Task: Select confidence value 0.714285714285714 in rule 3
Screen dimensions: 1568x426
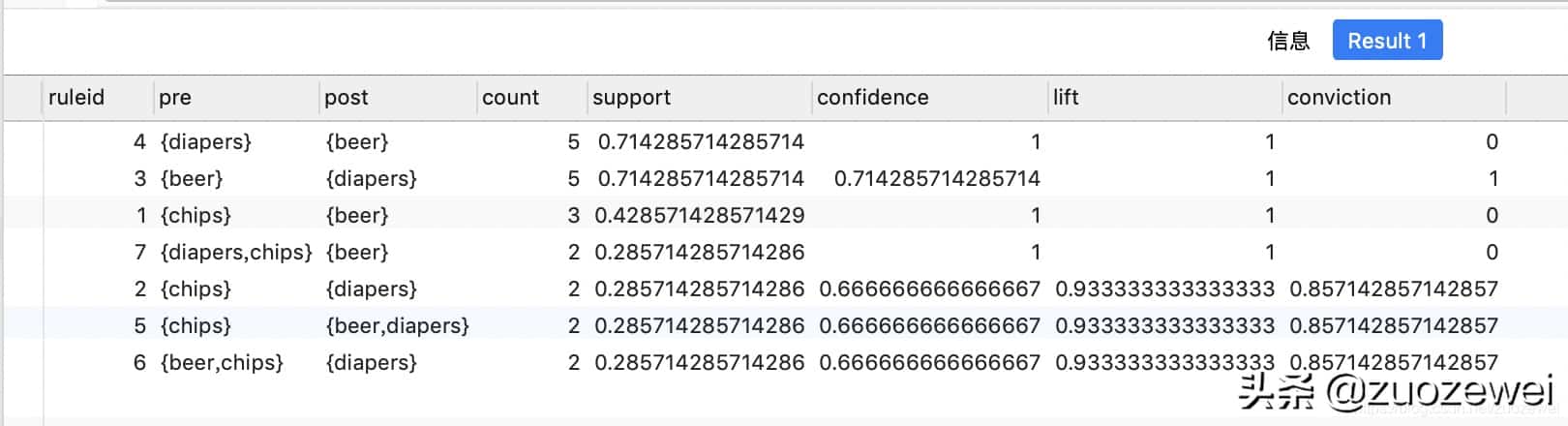Action: click(x=936, y=179)
